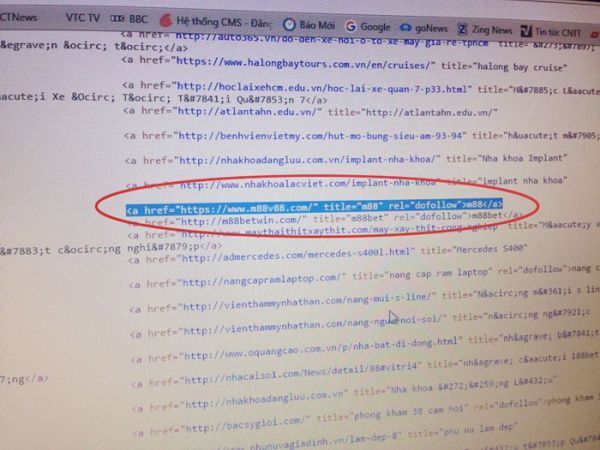Open benhvienvietmy.com hut-mo-bung link
Screen dimensions: 600x450
[321, 135]
